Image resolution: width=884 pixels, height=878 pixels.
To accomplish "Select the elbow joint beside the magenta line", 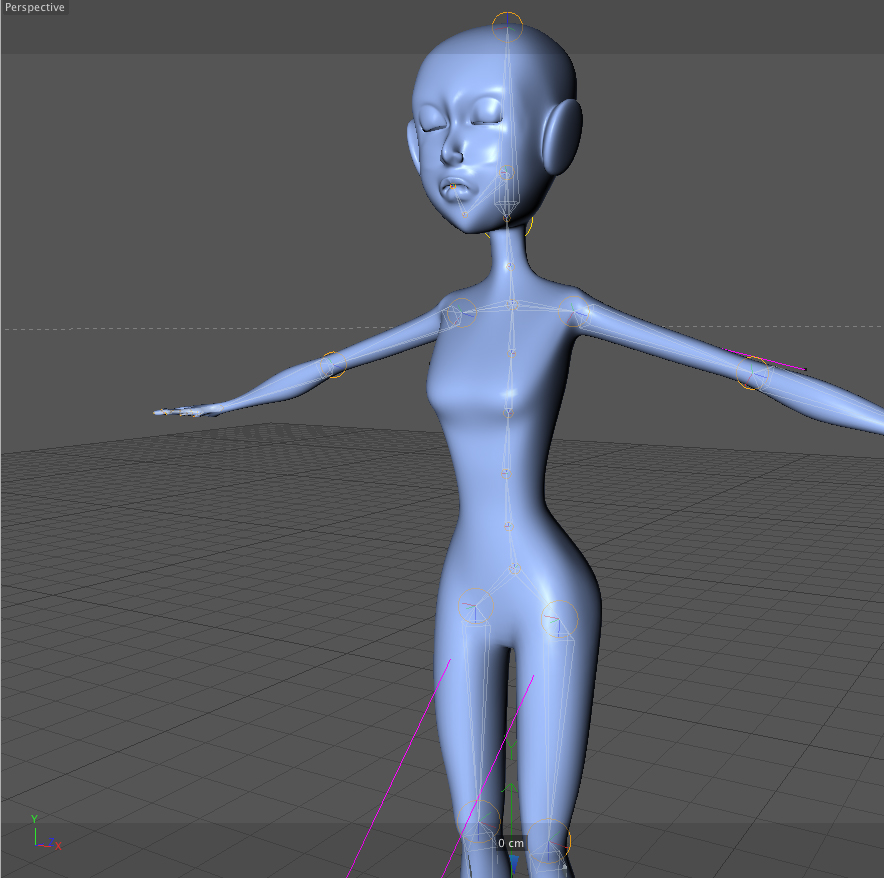I will coord(753,374).
